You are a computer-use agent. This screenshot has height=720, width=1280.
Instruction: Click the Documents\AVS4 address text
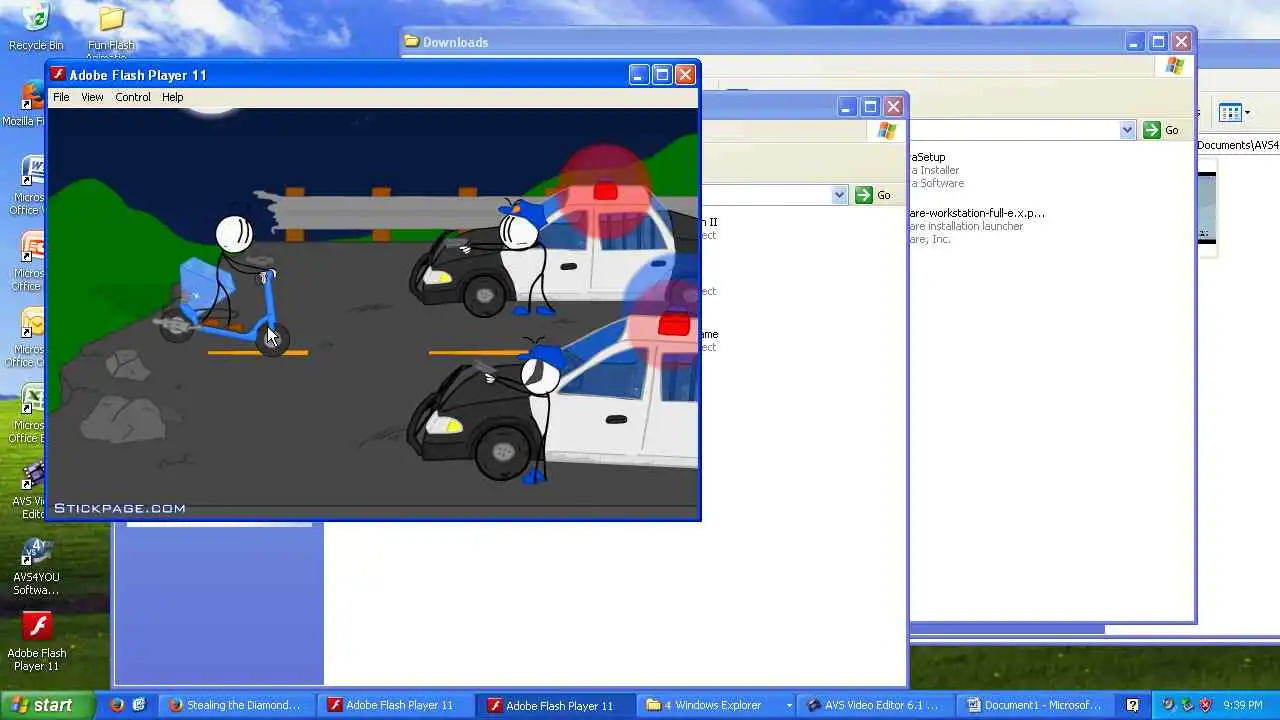pyautogui.click(x=1238, y=145)
